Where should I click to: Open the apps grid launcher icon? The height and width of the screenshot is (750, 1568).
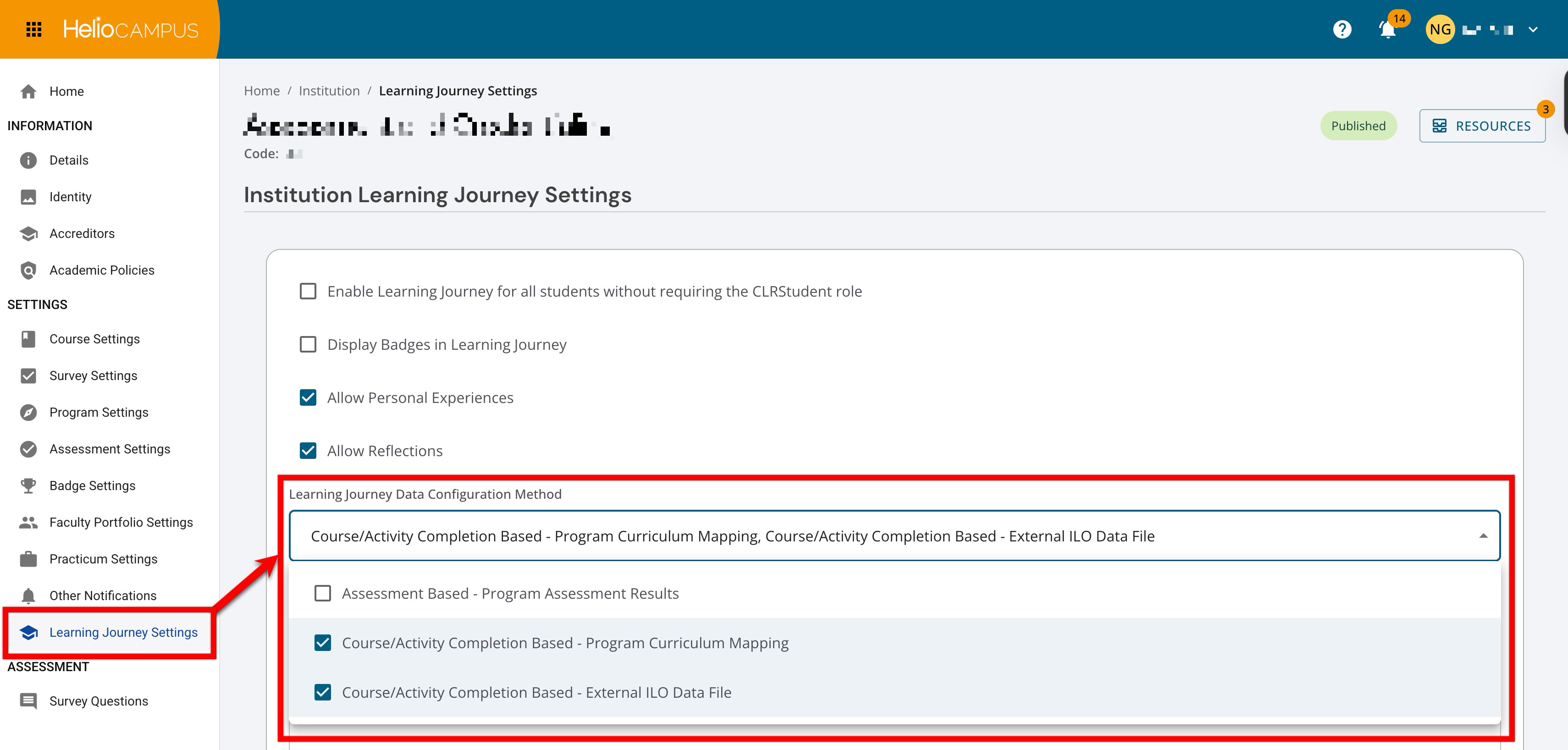click(34, 29)
